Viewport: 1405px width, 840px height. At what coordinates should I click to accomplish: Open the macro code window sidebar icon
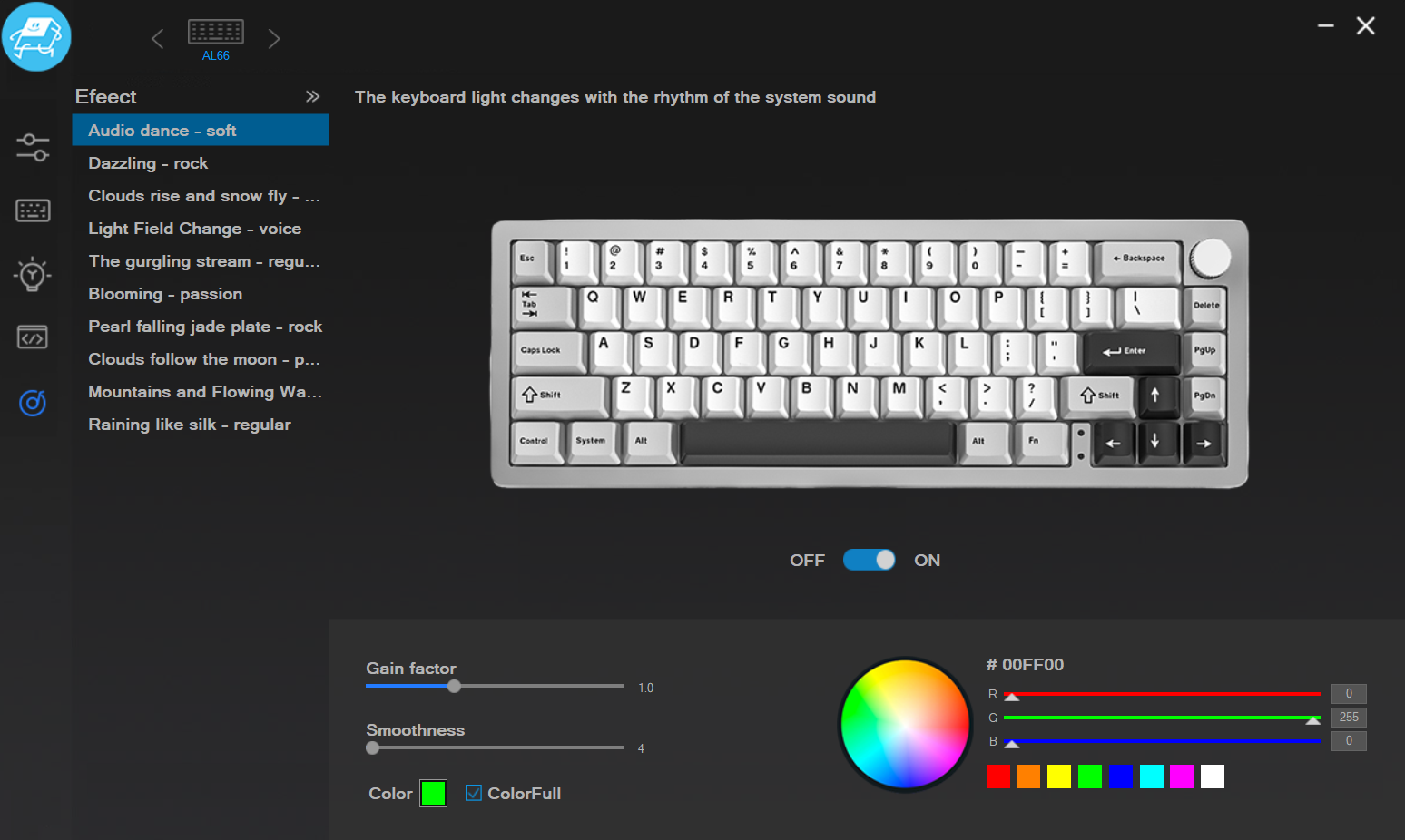click(x=33, y=337)
